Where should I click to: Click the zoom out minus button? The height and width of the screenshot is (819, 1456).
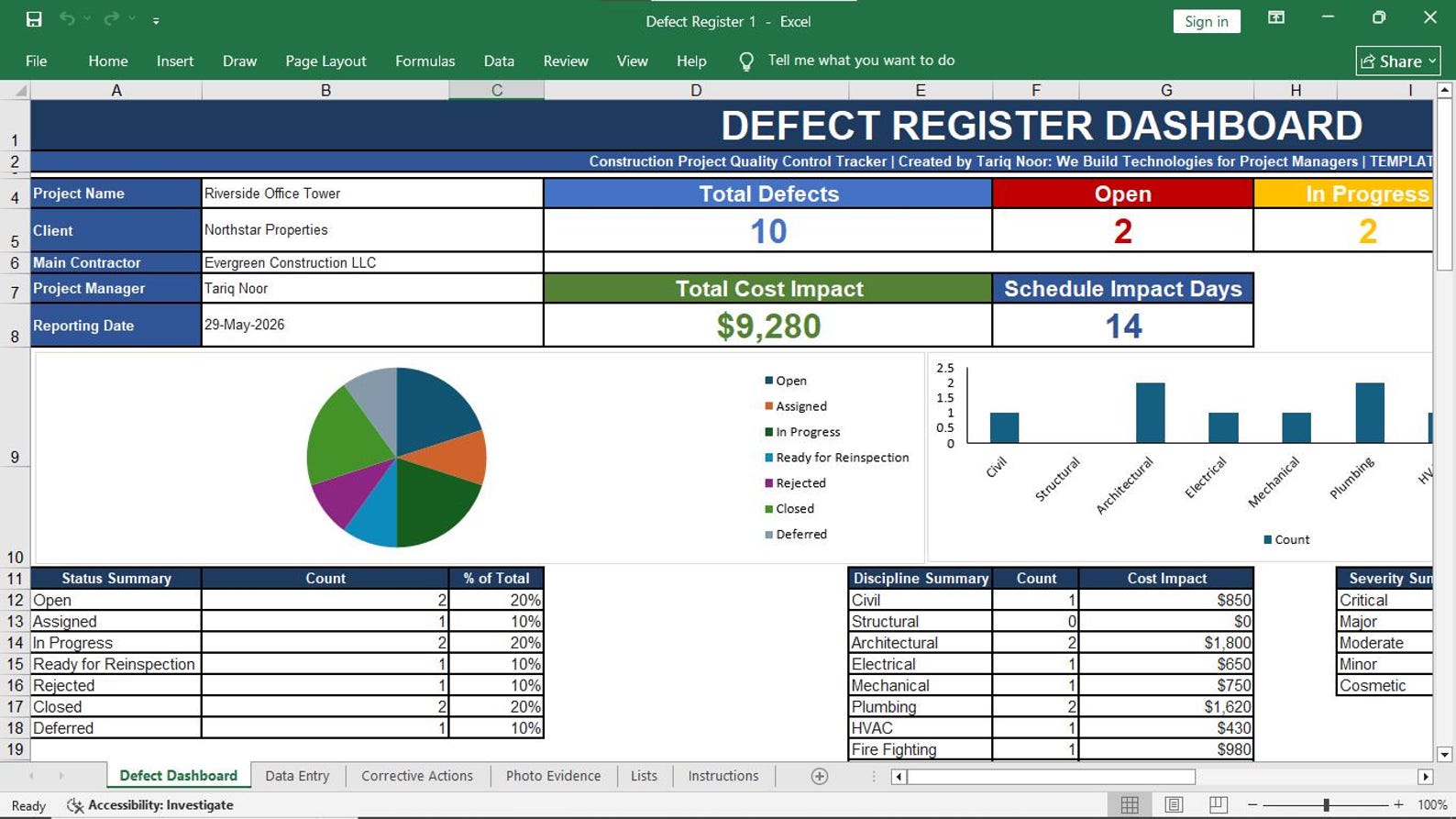(1252, 805)
